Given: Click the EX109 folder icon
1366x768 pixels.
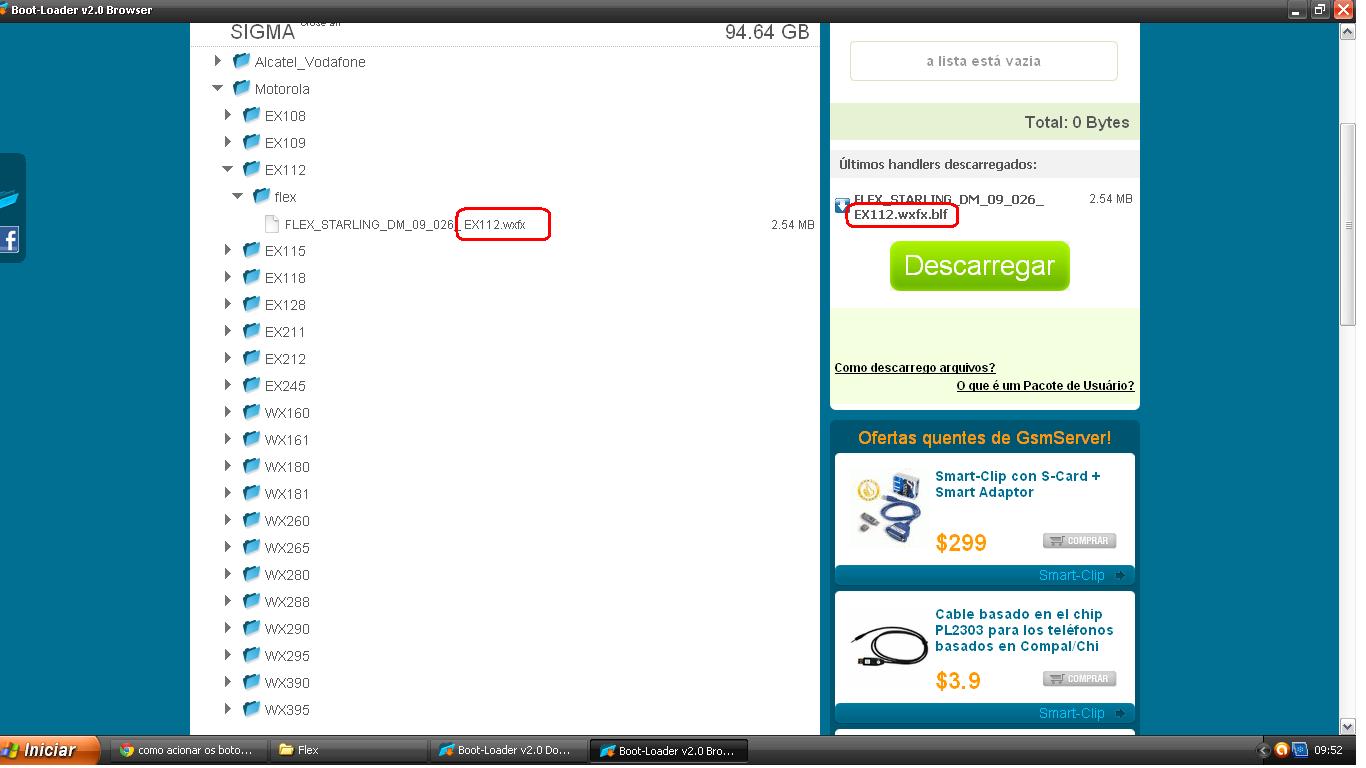Looking at the screenshot, I should point(252,142).
